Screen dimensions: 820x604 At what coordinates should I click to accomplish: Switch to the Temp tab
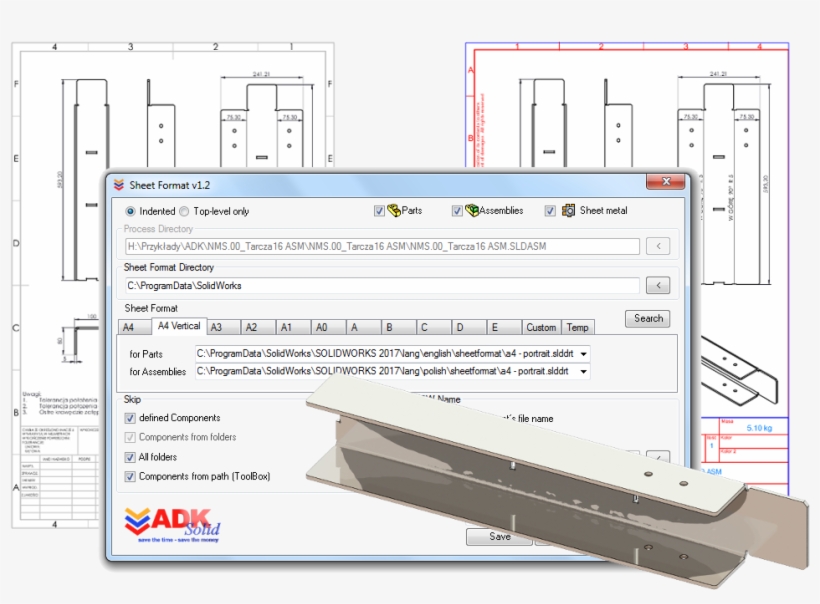(x=578, y=327)
